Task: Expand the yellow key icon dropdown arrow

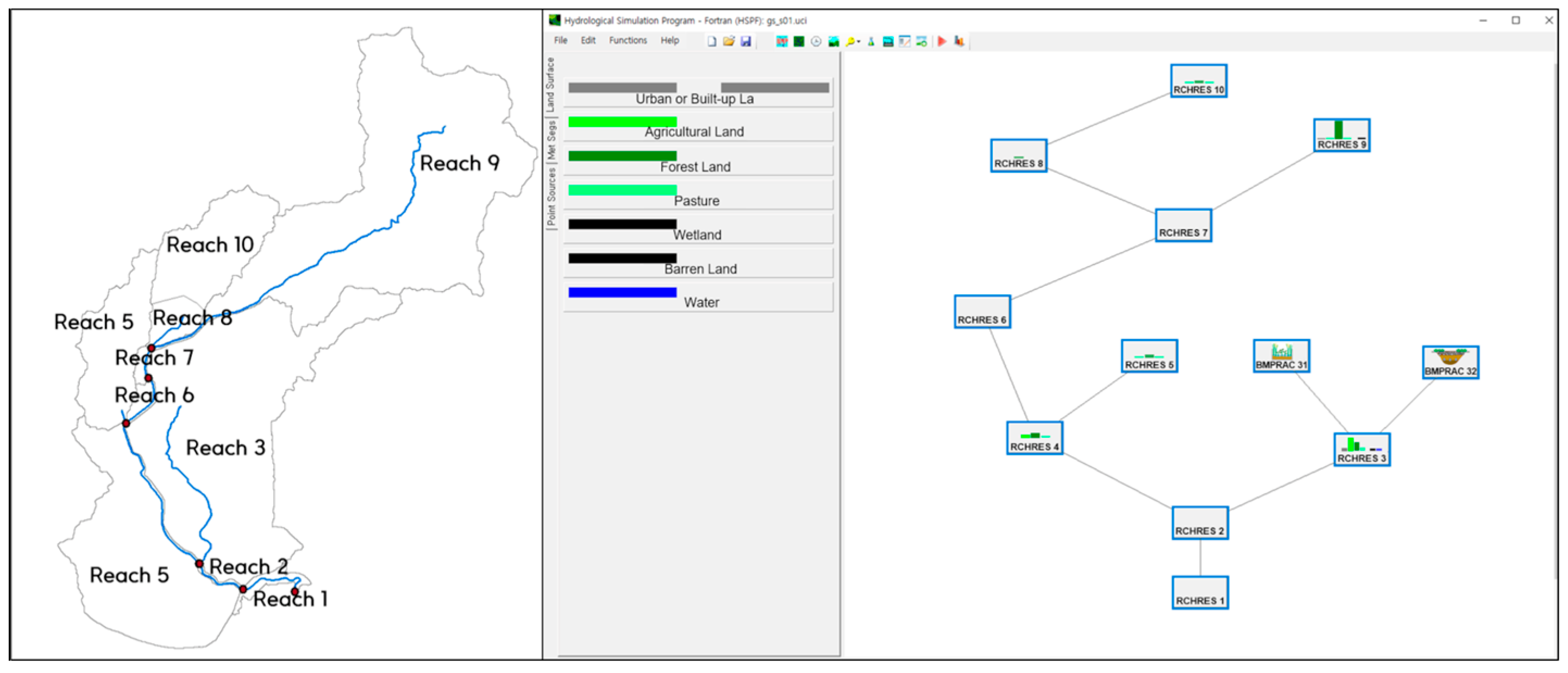Action: [859, 41]
